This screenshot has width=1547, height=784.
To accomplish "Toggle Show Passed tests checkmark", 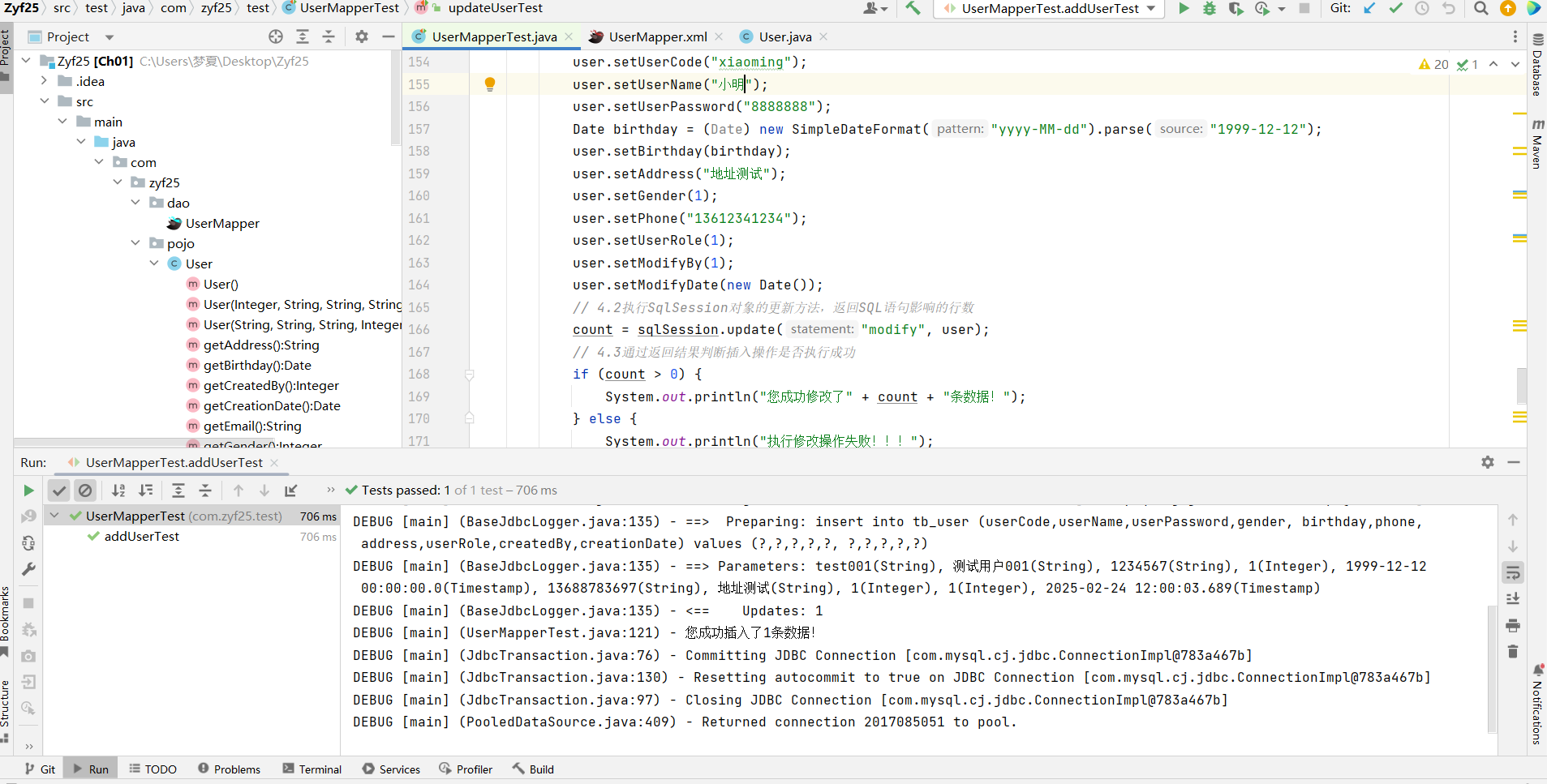I will tap(59, 490).
